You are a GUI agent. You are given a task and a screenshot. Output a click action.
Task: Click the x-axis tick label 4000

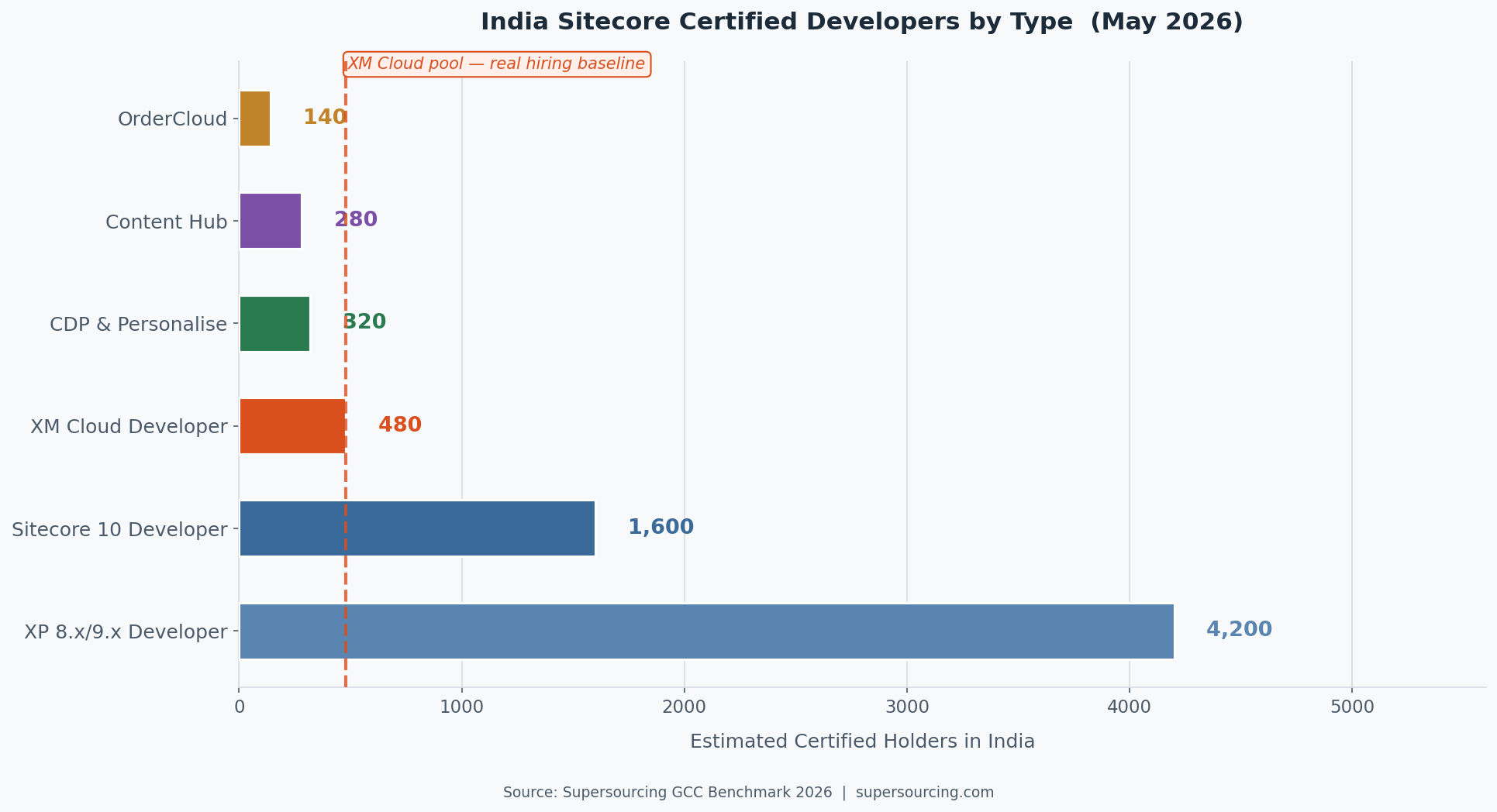[x=1130, y=707]
